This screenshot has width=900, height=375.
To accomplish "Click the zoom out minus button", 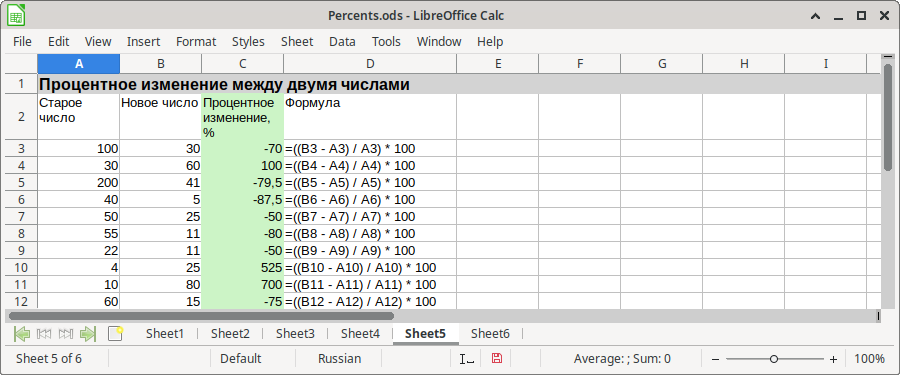I will point(715,359).
